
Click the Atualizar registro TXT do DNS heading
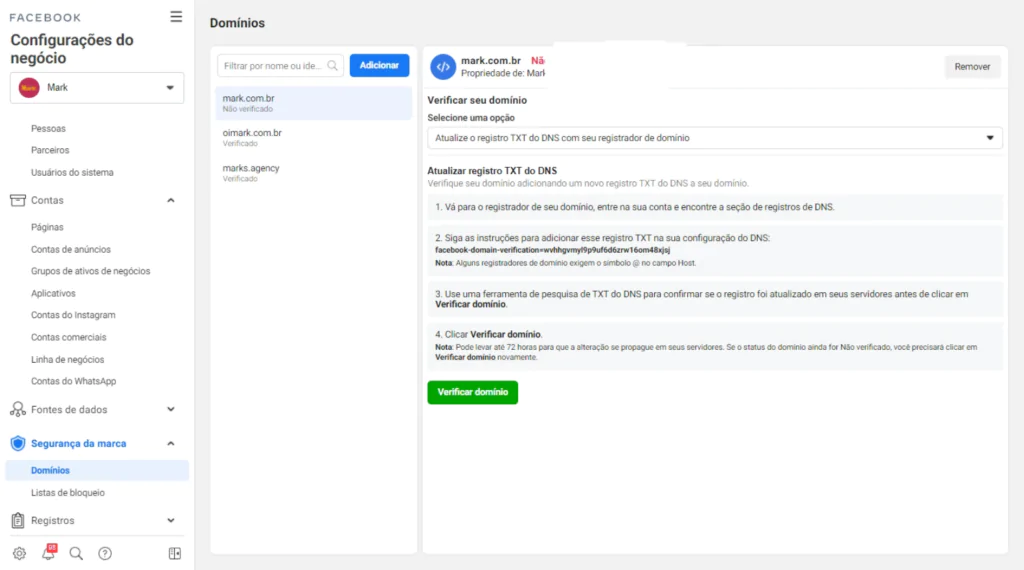[x=492, y=170]
